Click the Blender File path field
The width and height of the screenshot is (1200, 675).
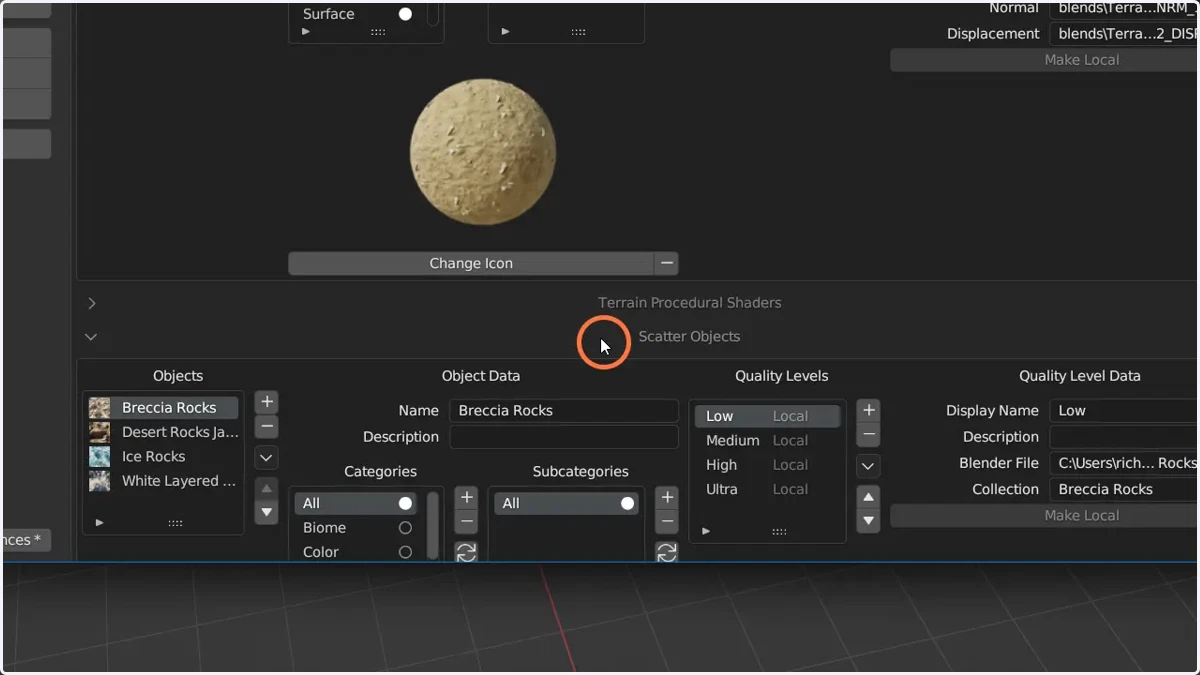pyautogui.click(x=1124, y=463)
